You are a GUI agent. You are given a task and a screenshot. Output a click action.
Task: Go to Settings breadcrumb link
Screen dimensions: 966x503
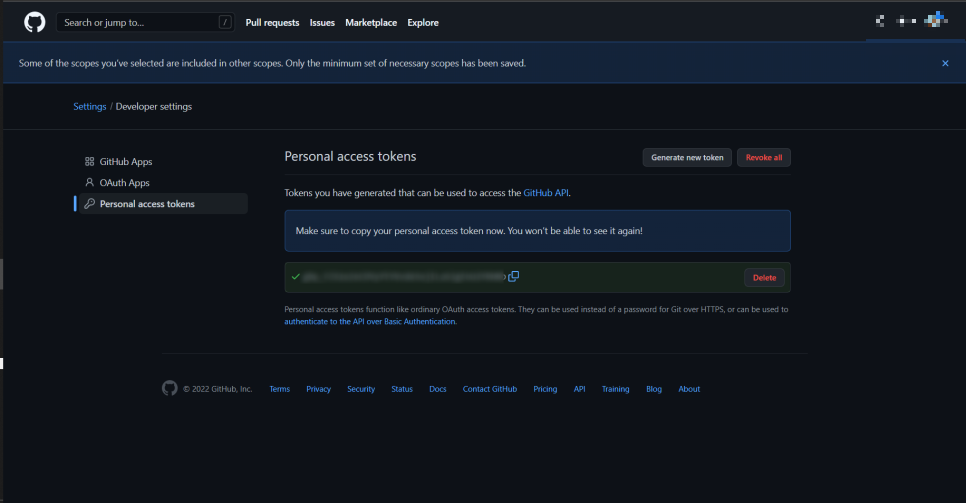point(90,106)
